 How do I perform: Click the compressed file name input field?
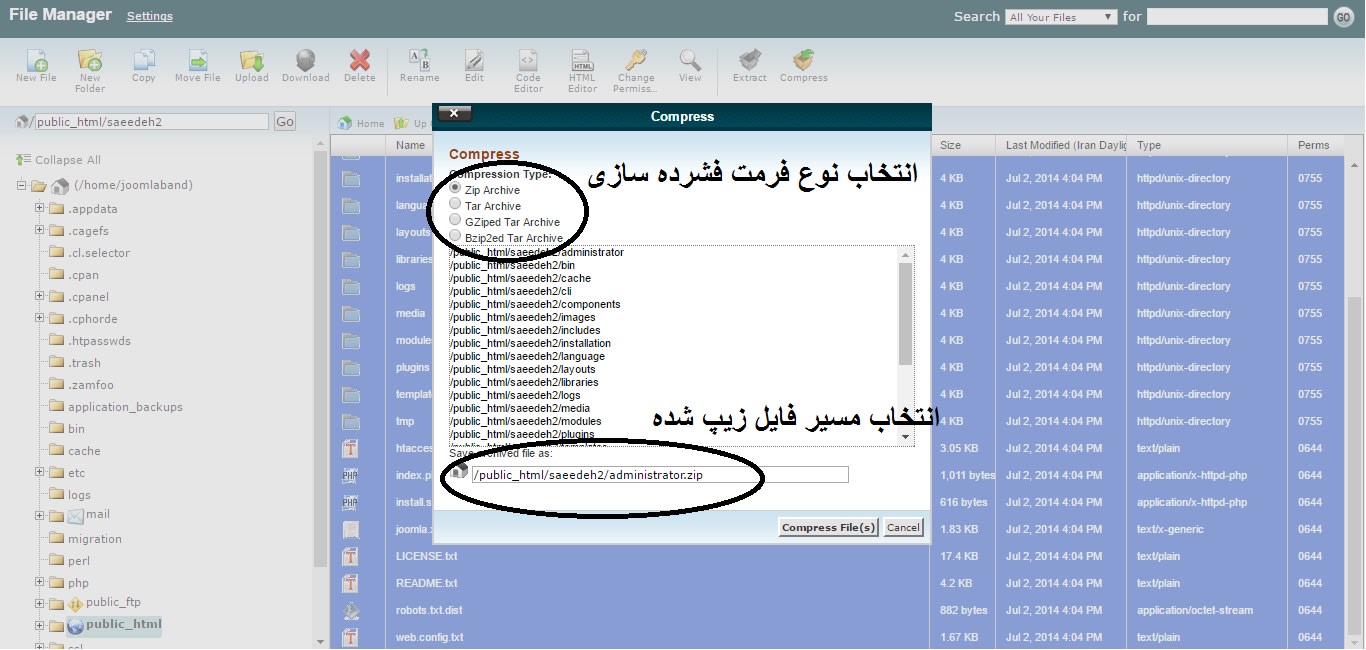(x=658, y=474)
